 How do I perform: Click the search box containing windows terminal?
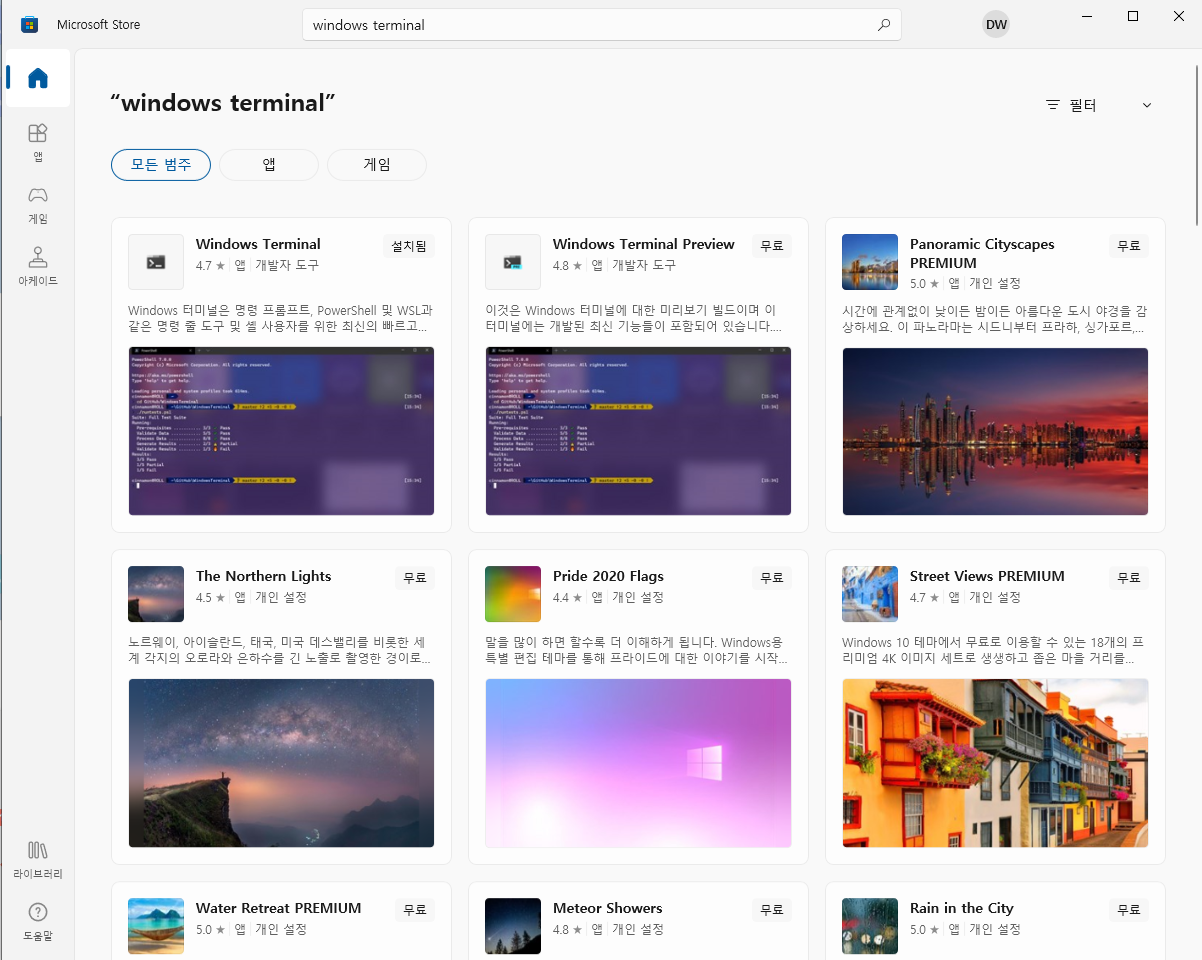[x=601, y=25]
